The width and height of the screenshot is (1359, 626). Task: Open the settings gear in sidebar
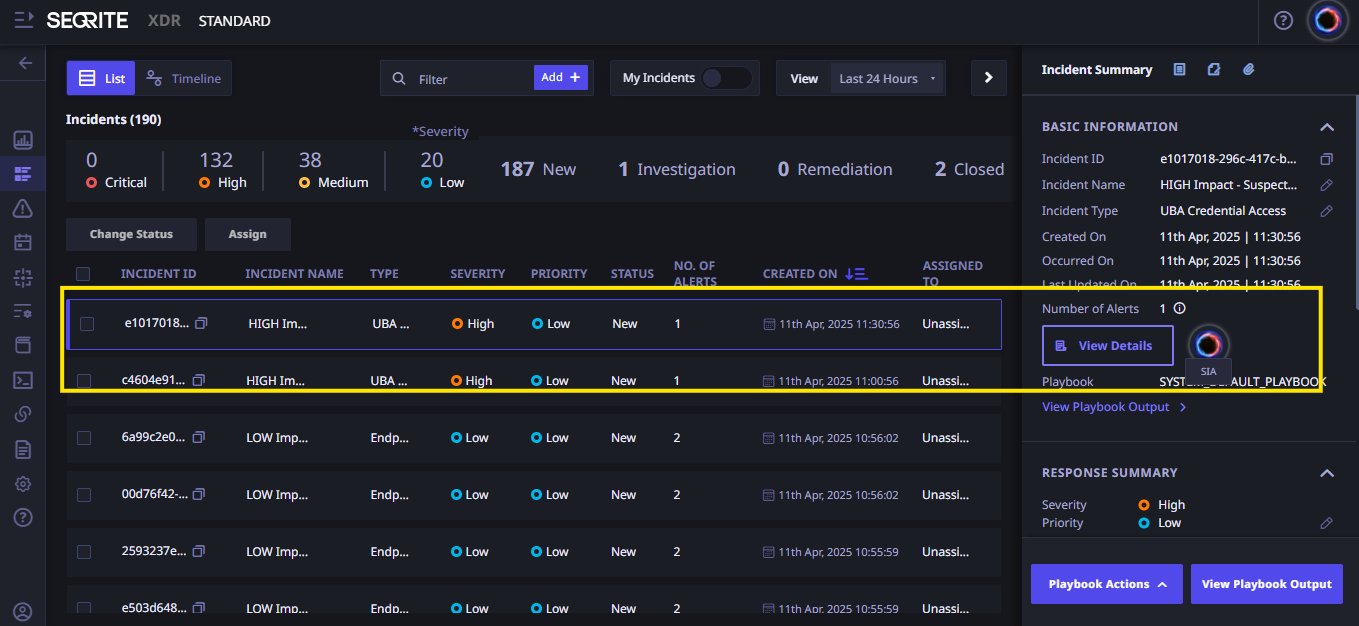coord(23,484)
